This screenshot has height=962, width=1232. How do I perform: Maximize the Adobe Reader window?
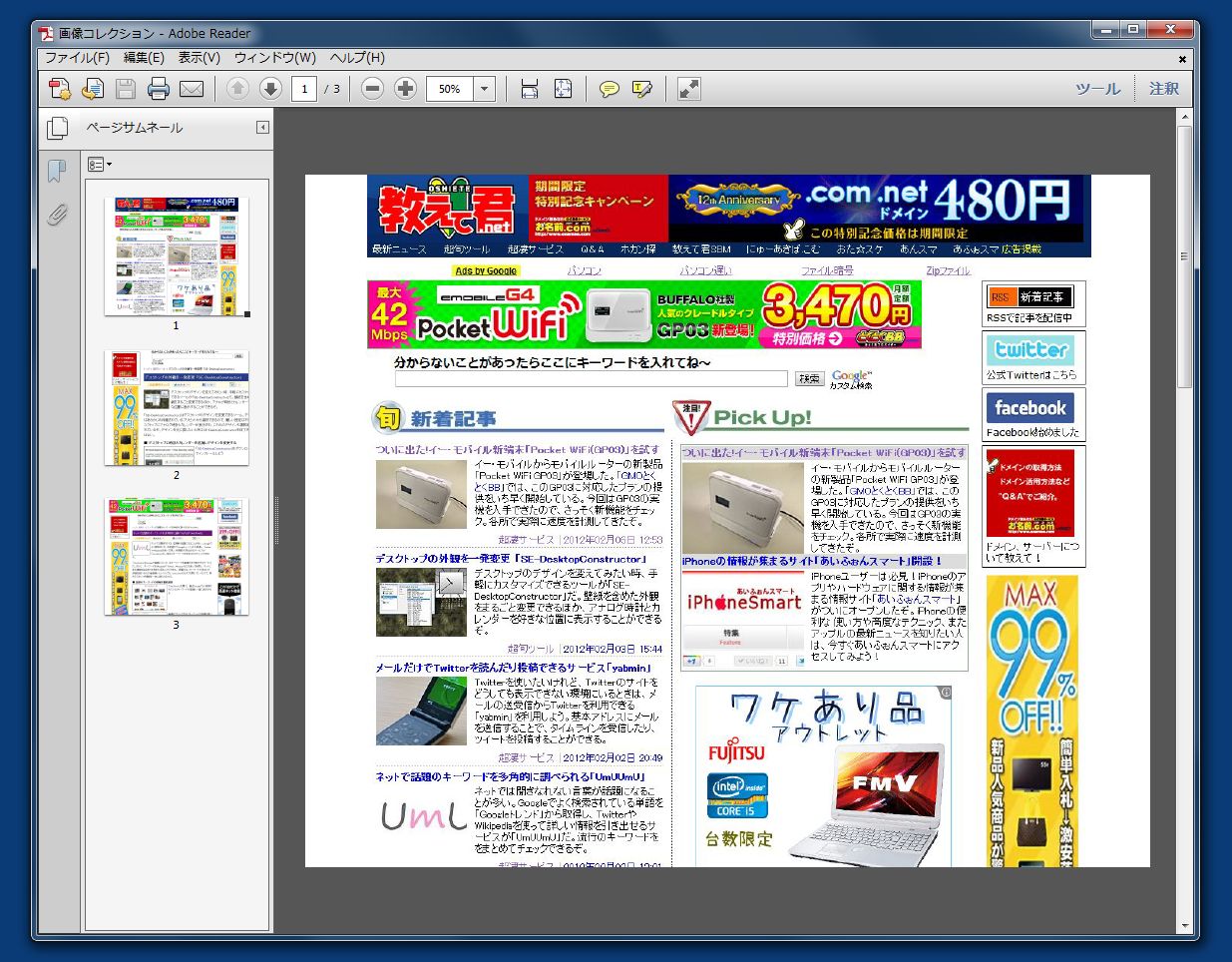(x=1133, y=30)
